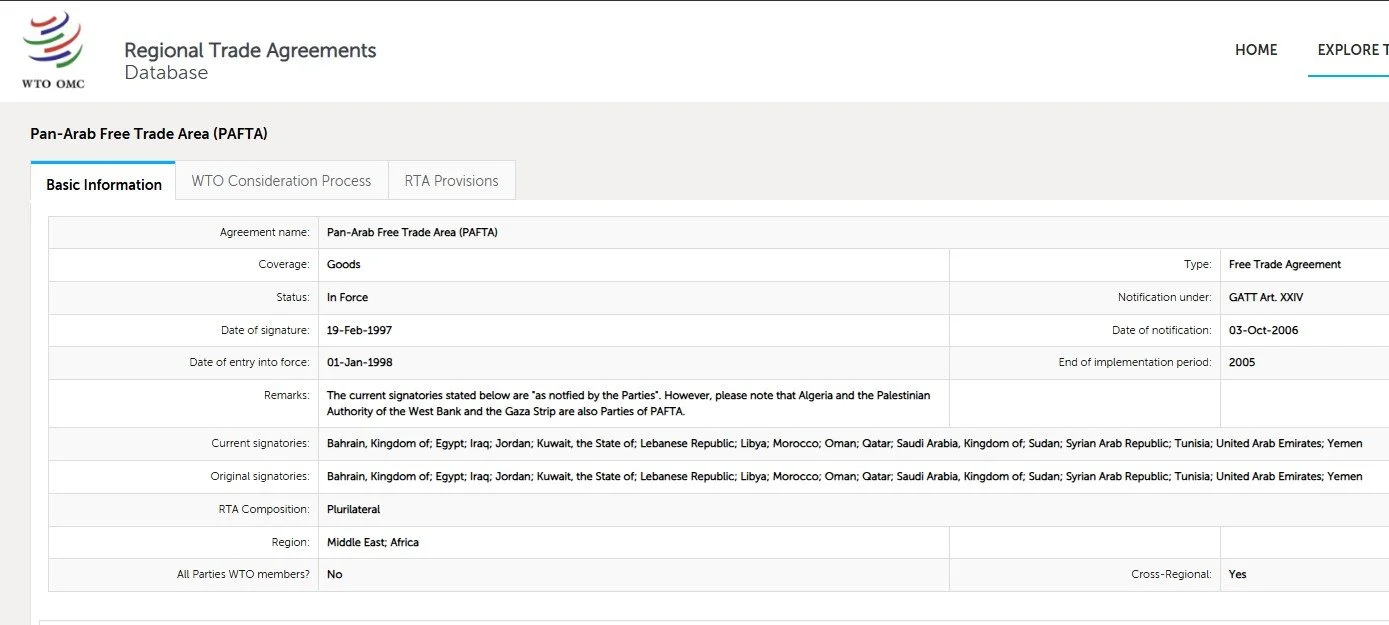
Task: Click the Date of signature label
Action: click(266, 331)
